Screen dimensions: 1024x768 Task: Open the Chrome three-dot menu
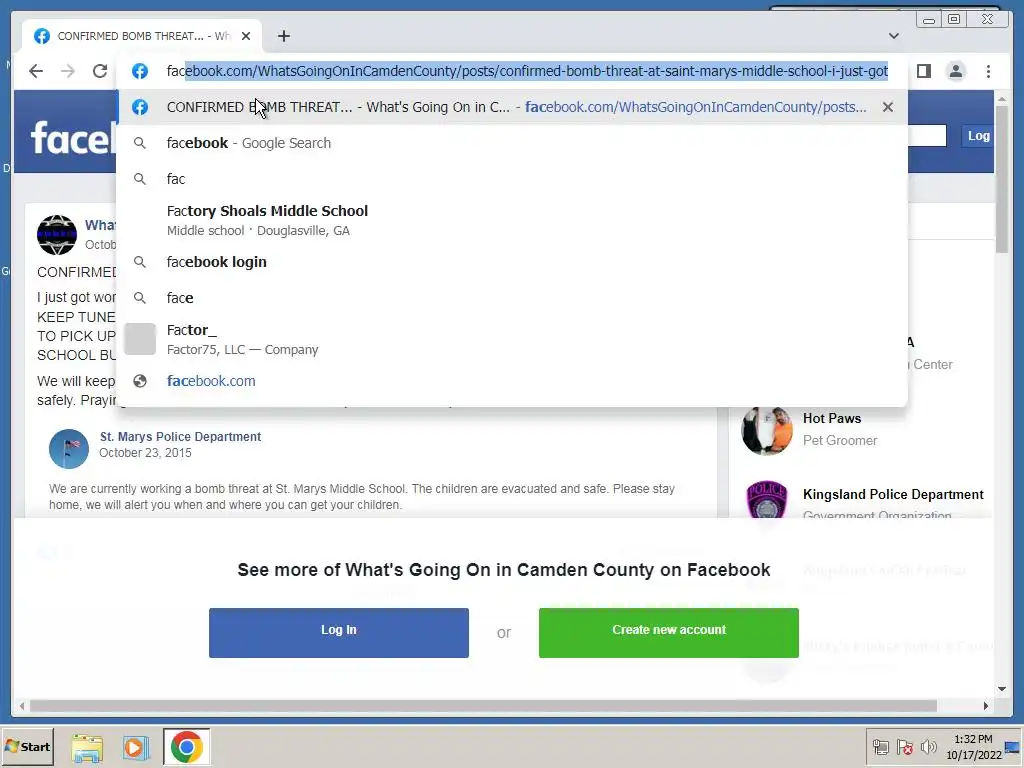click(988, 71)
